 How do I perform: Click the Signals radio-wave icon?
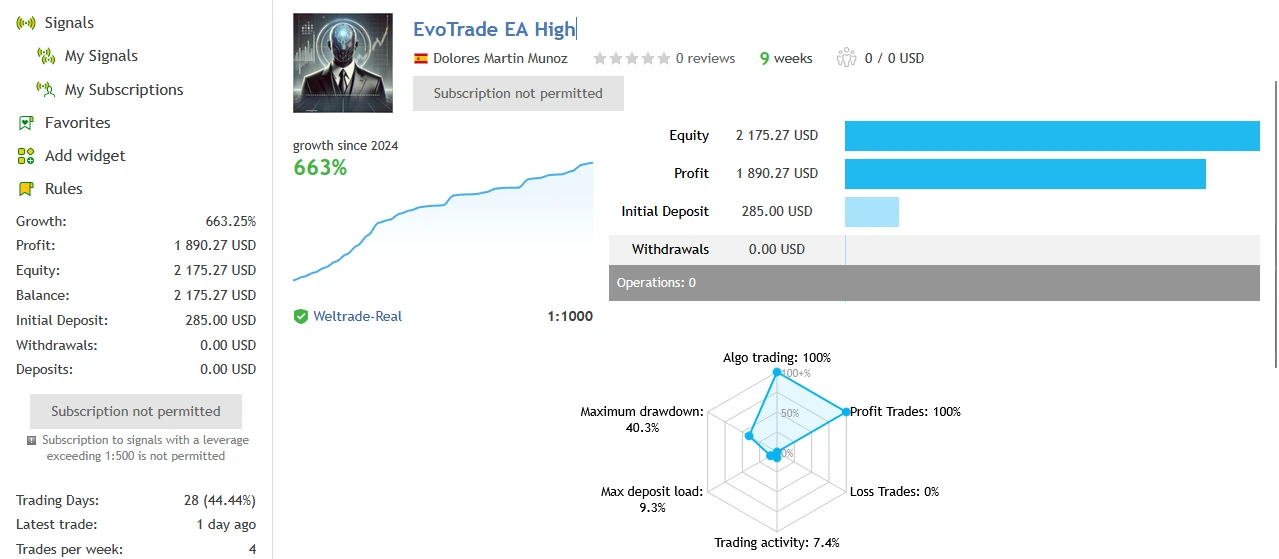pos(26,23)
